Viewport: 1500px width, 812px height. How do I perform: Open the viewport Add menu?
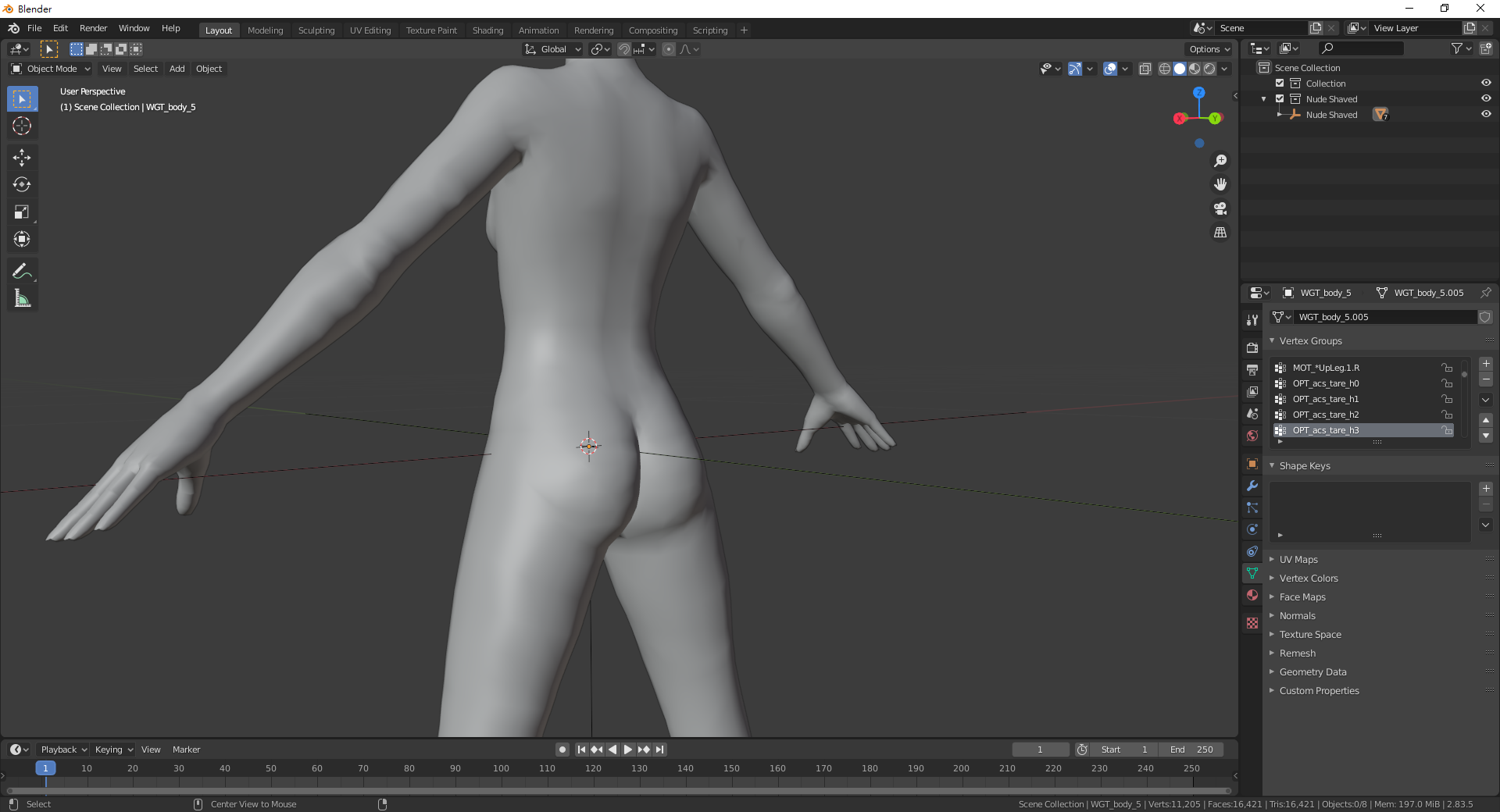click(177, 69)
